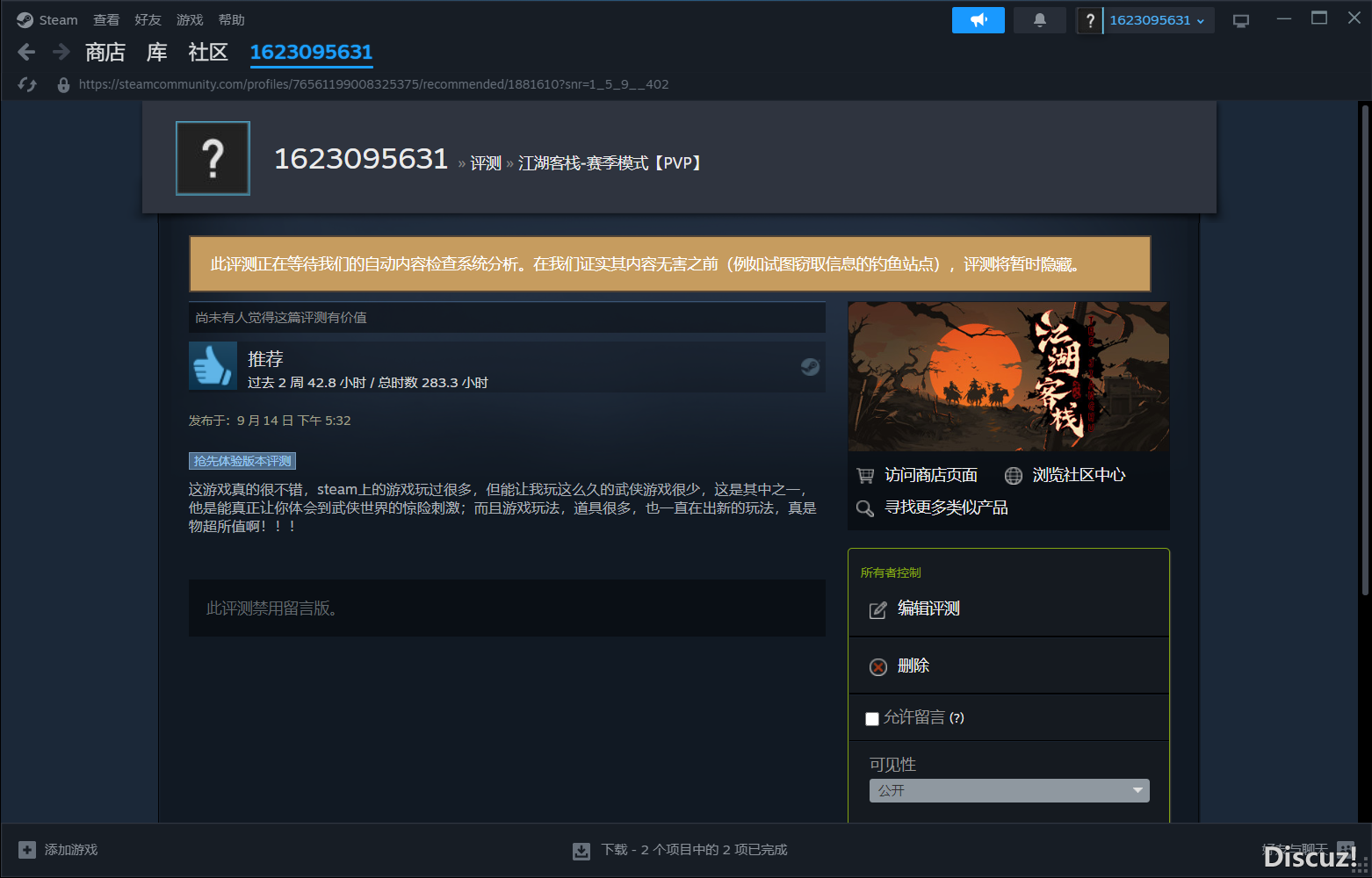The width and height of the screenshot is (1372, 878).
Task: Go forward with the right arrow
Action: click(x=61, y=53)
